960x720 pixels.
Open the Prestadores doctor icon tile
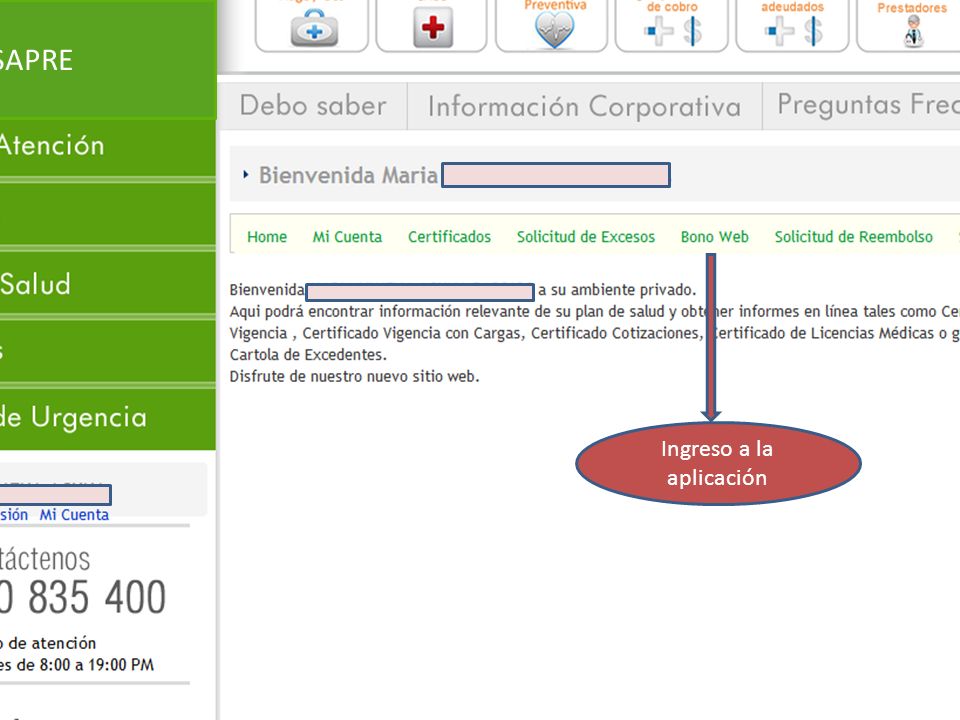coord(909,26)
